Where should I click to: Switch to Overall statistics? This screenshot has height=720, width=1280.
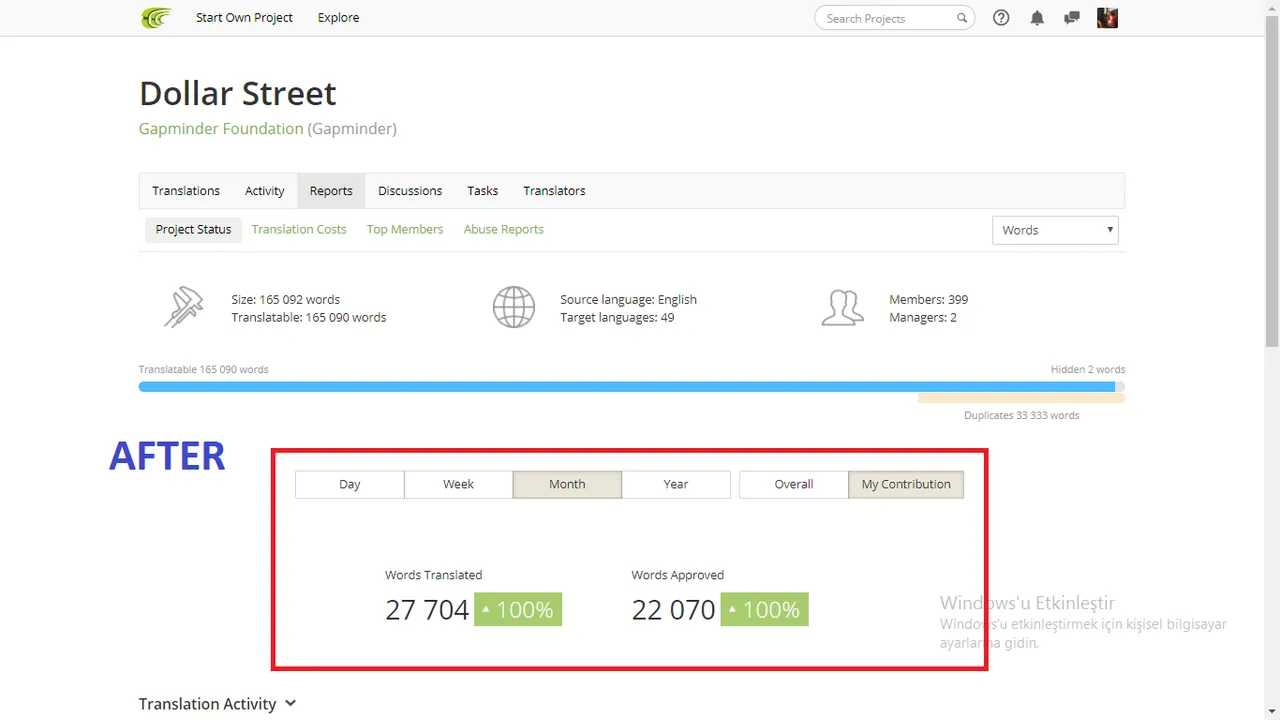point(794,484)
